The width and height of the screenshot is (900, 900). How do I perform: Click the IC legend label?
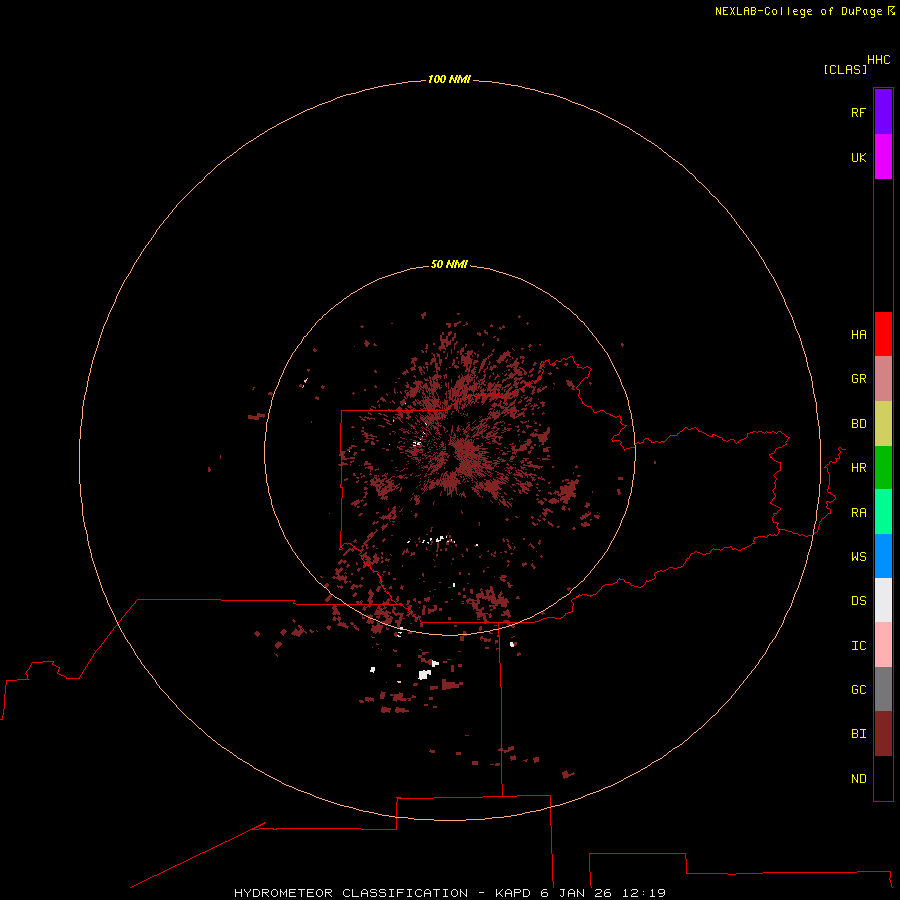[x=858, y=646]
